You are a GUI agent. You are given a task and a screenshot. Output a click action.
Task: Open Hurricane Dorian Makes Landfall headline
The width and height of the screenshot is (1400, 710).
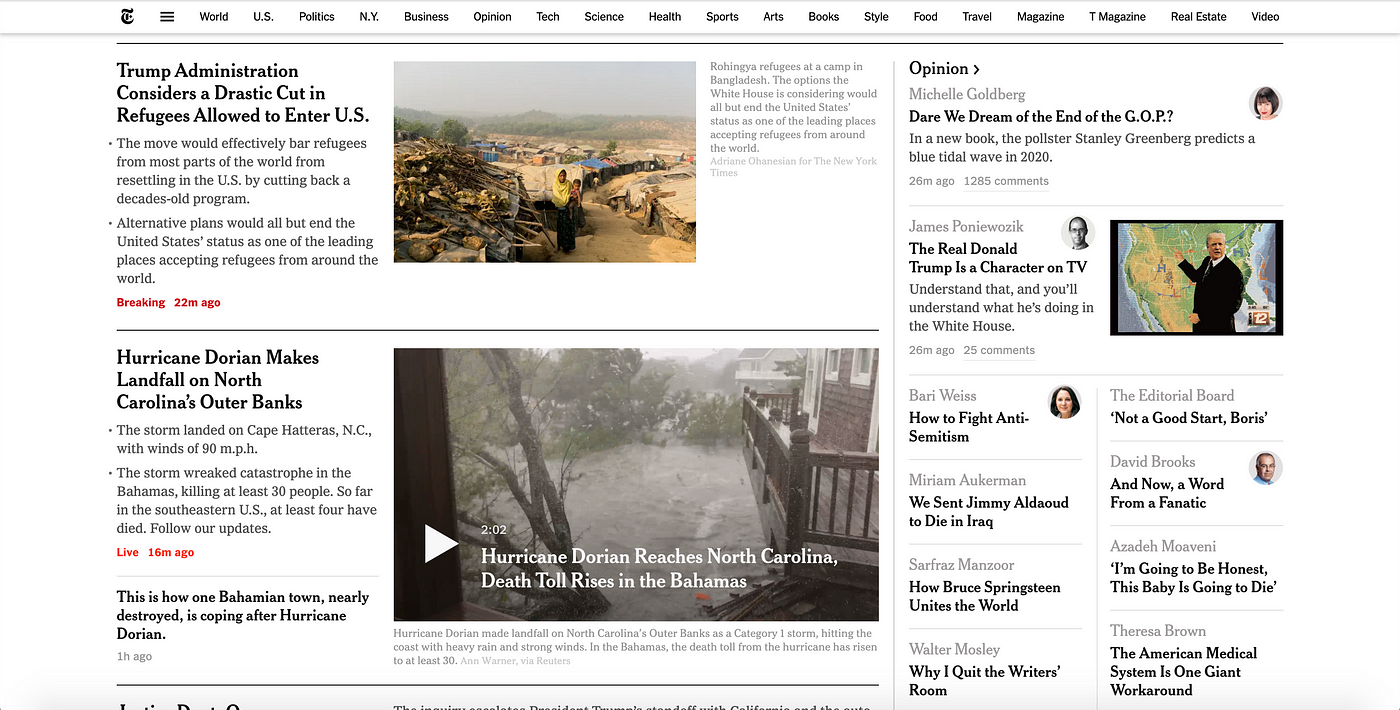pyautogui.click(x=218, y=380)
